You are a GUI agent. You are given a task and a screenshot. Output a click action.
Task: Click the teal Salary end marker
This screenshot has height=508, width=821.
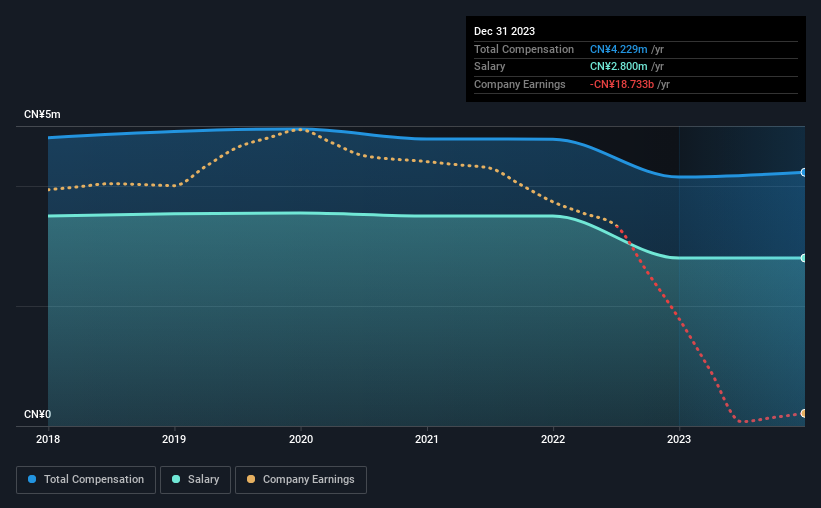point(803,258)
